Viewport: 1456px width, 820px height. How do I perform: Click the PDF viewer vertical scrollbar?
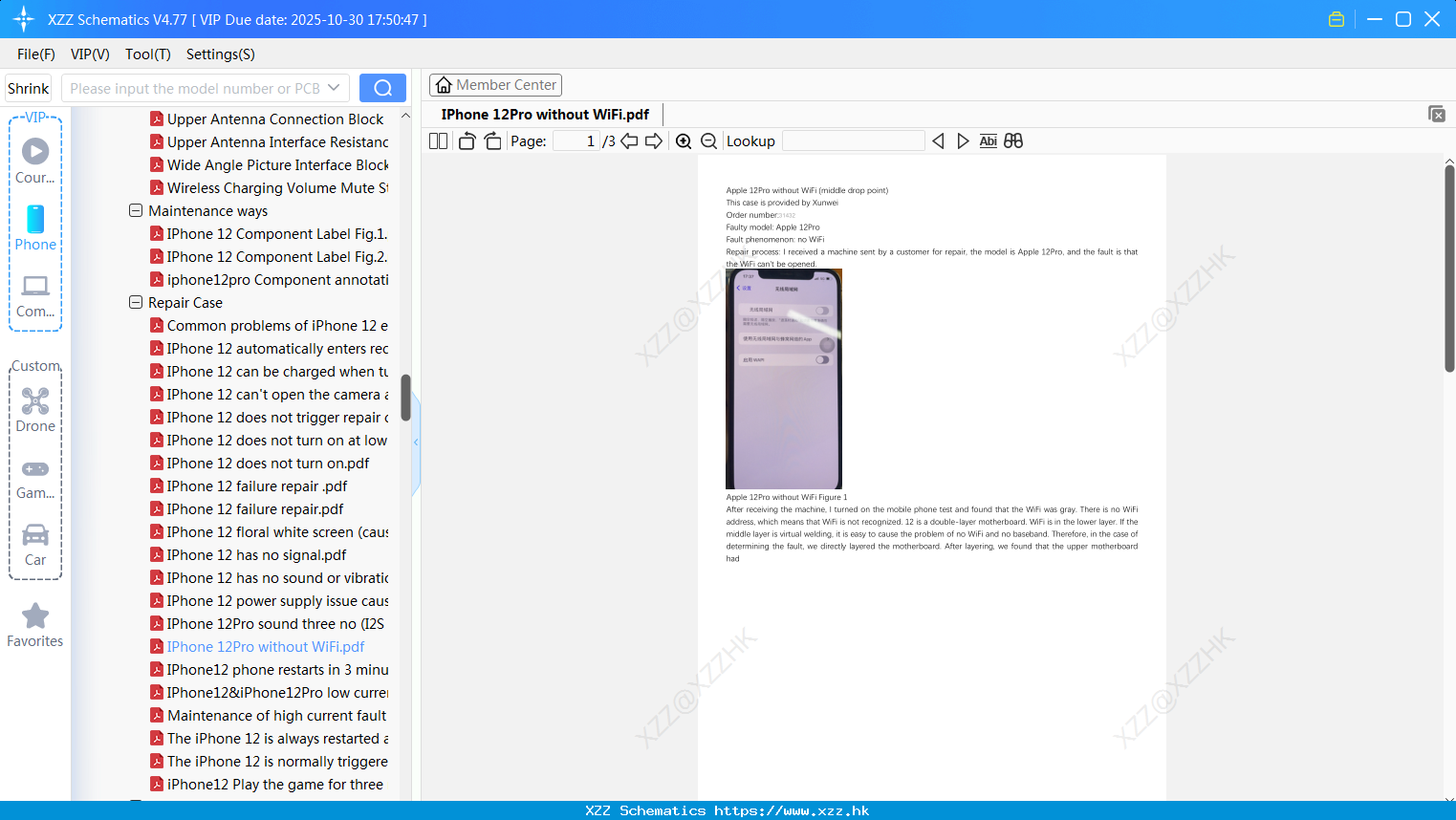1449,269
